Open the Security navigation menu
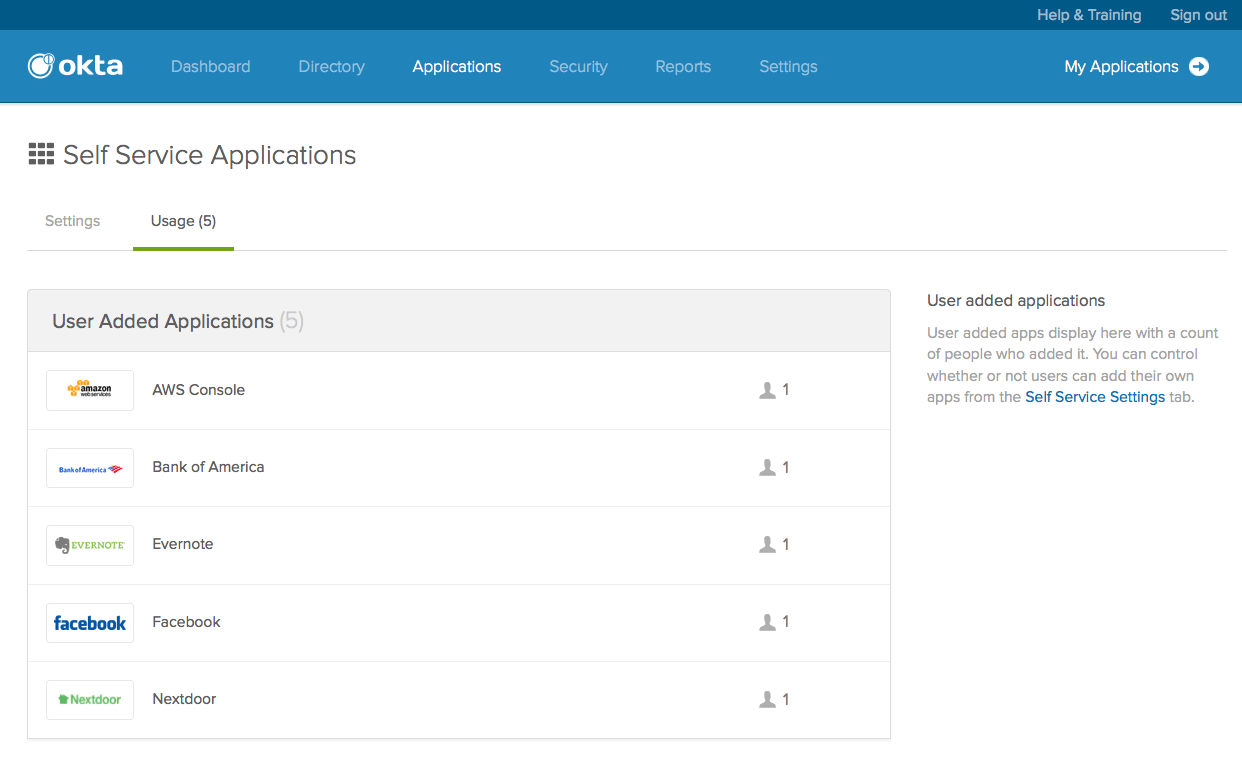The height and width of the screenshot is (776, 1242). point(578,67)
